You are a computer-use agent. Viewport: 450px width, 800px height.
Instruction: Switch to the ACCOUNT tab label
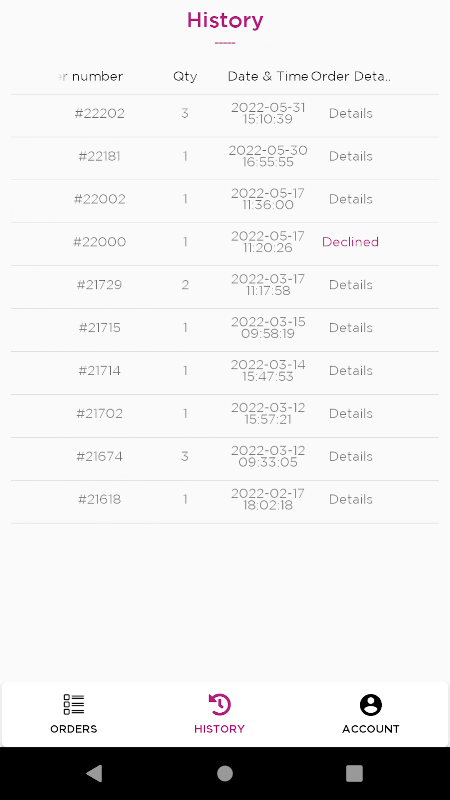371,729
